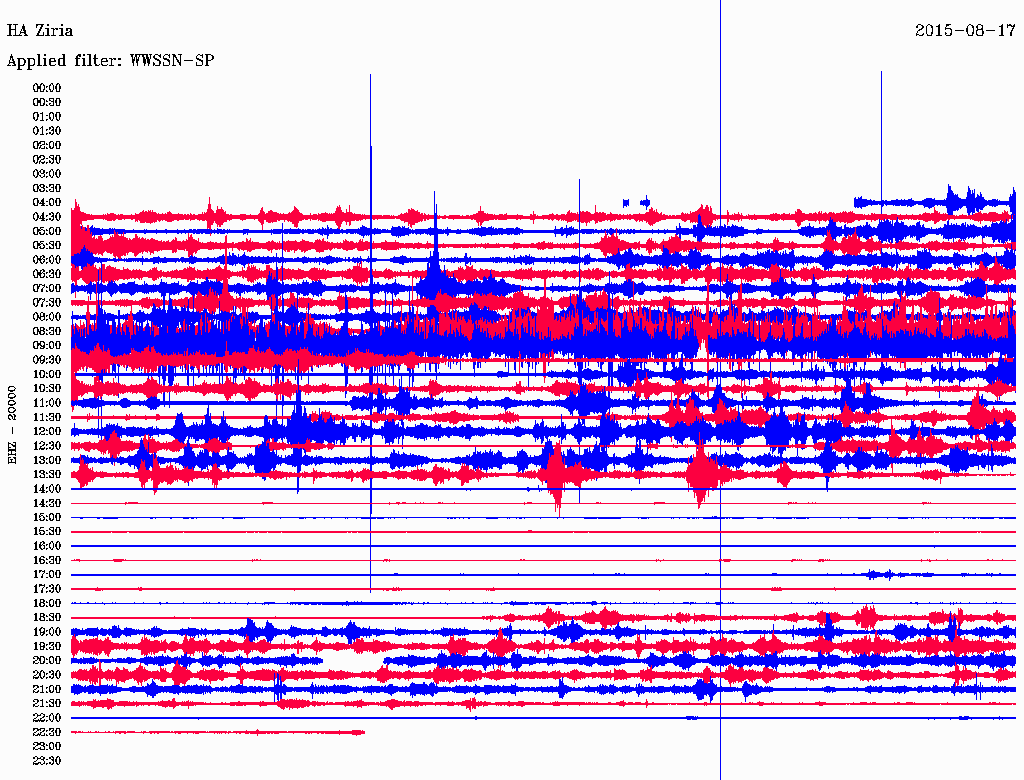Select the 11:00 time label
This screenshot has height=780, width=1024.
tap(47, 403)
